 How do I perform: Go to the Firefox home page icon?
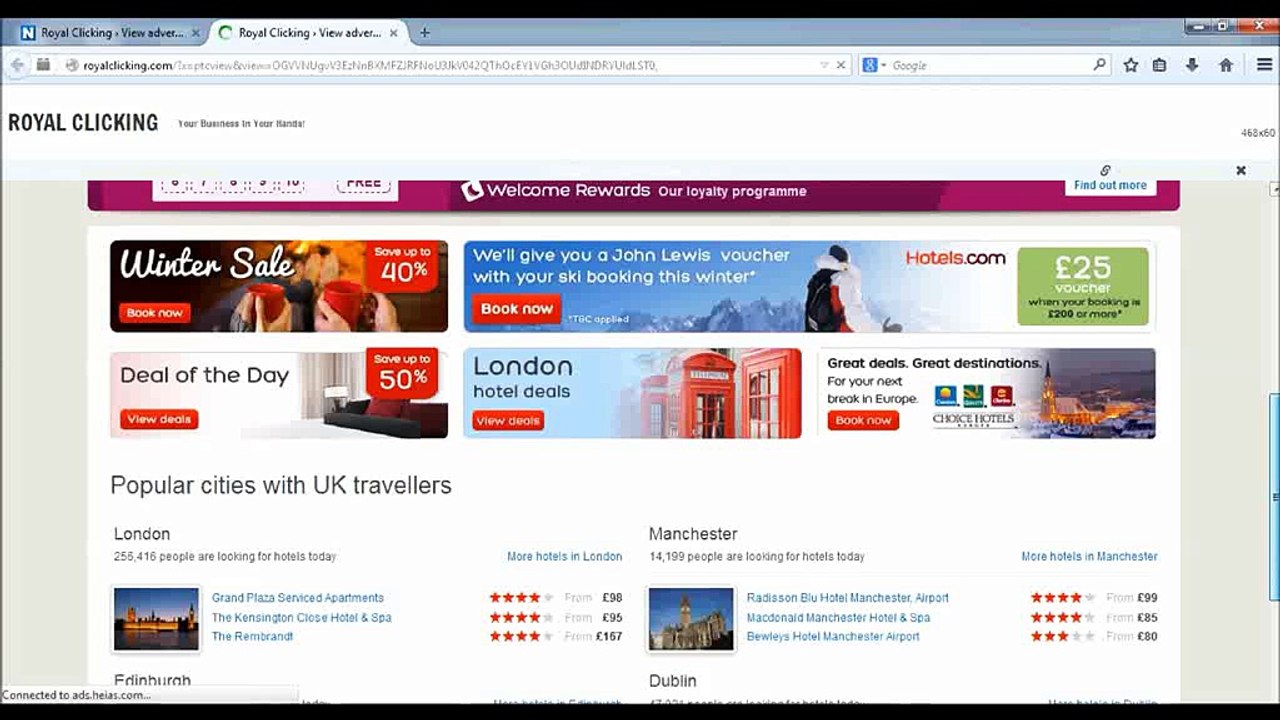coord(1226,65)
